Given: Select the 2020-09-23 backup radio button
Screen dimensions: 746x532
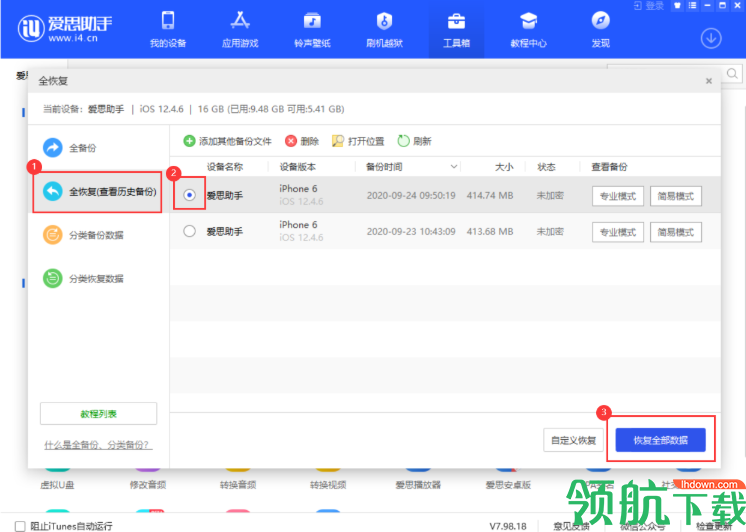Looking at the screenshot, I should coord(189,231).
